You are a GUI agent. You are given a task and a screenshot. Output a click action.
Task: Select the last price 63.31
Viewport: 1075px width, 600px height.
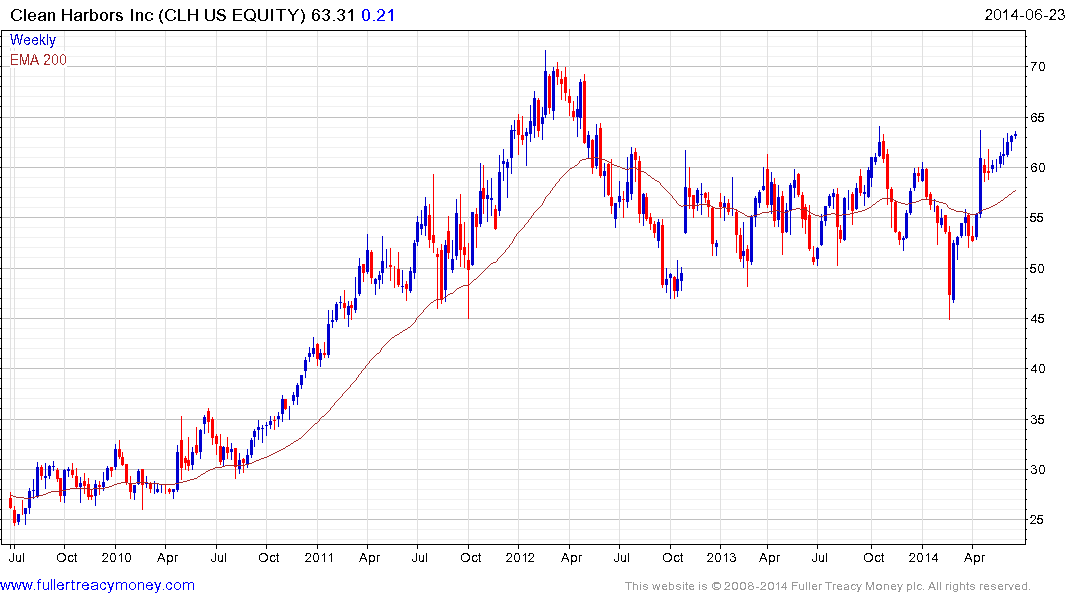click(333, 15)
